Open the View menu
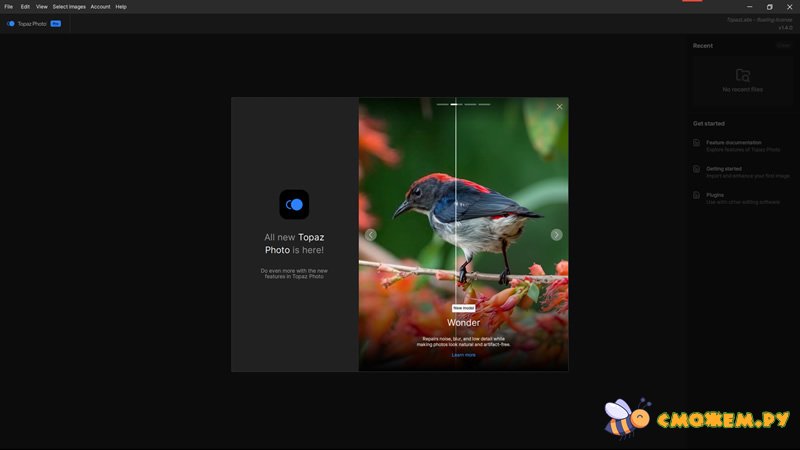 42,7
